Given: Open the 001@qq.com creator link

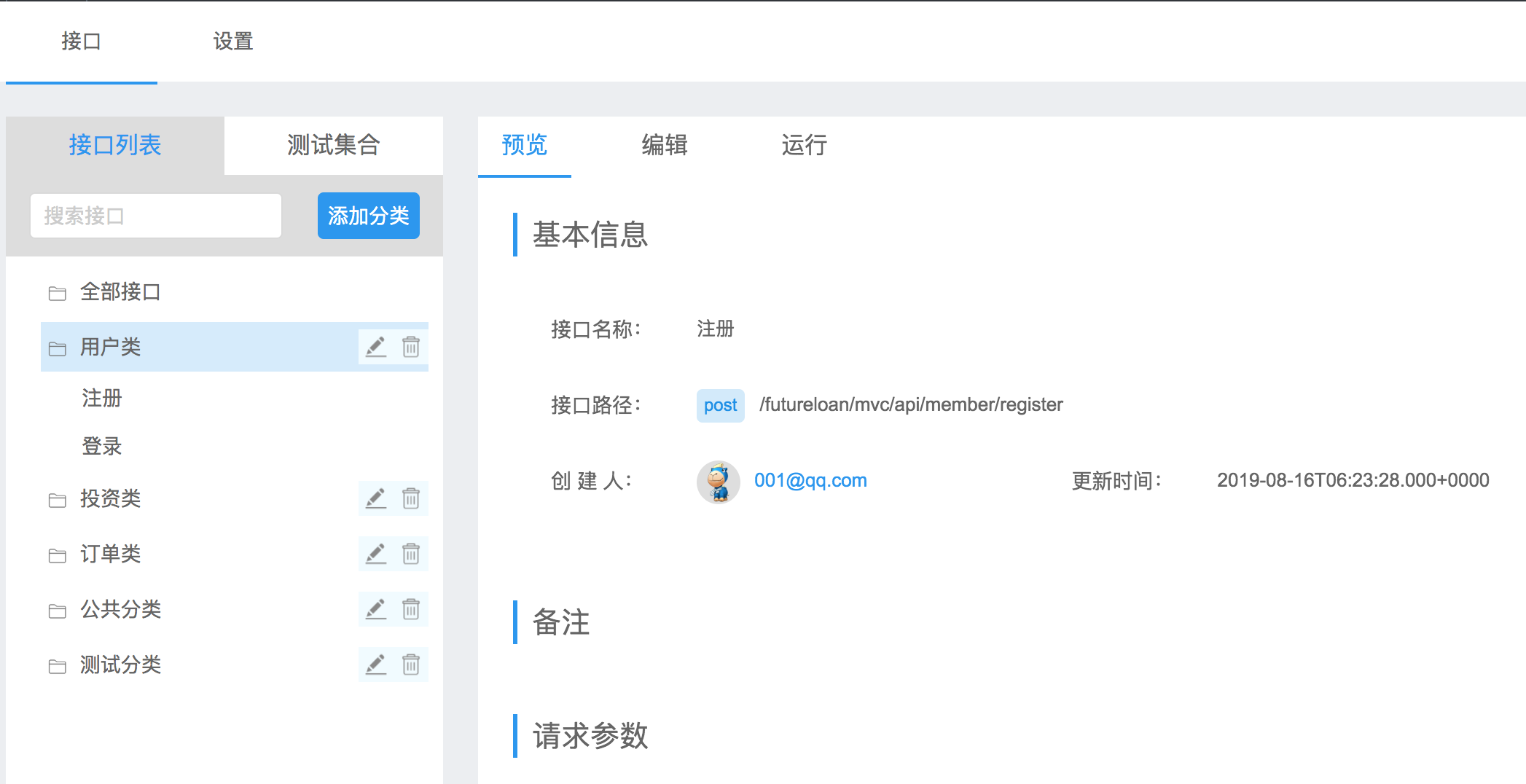Looking at the screenshot, I should 810,481.
